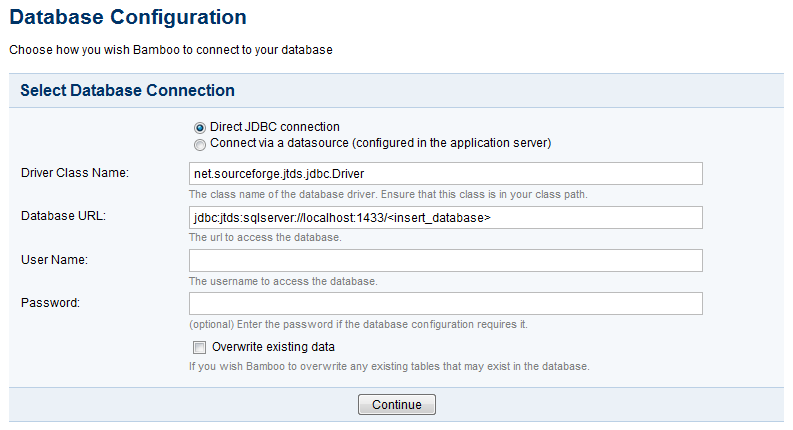
Task: Click the 'Database URL:' label
Action: (63, 216)
